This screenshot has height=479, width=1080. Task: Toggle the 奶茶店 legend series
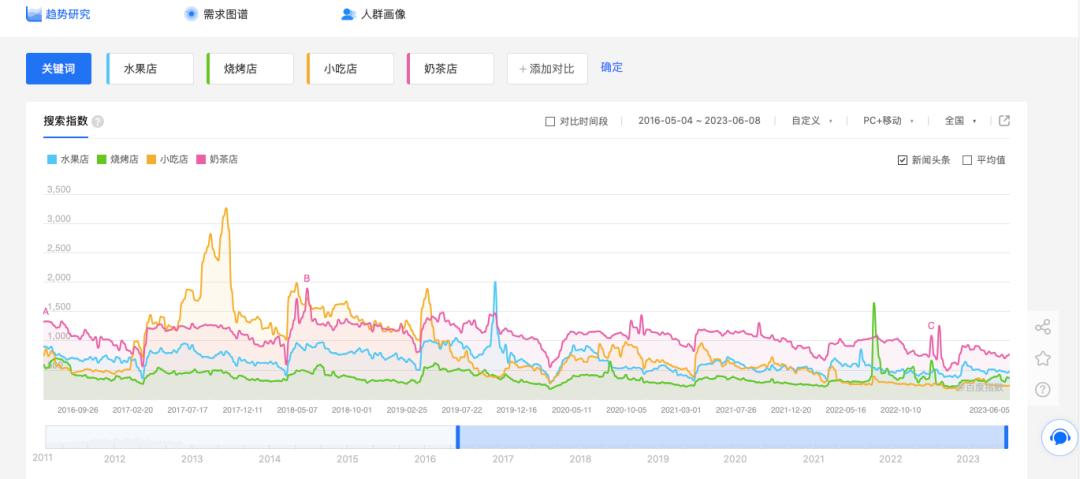(217, 159)
